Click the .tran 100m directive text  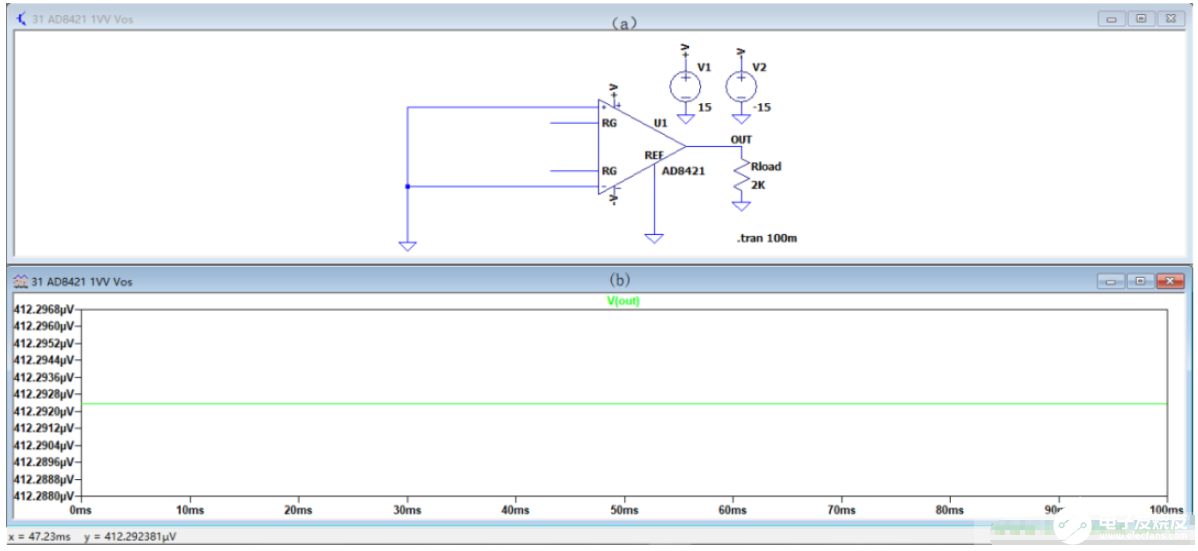tap(768, 239)
